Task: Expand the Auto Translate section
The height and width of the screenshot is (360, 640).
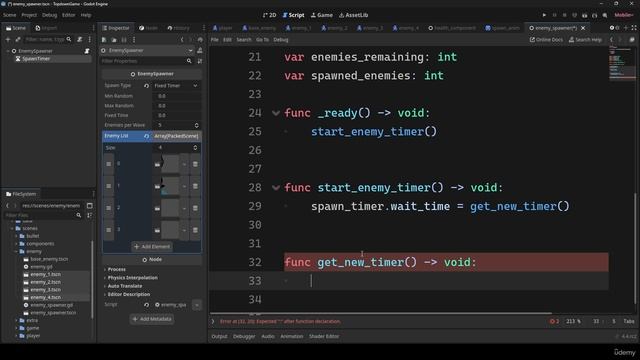Action: (123, 286)
